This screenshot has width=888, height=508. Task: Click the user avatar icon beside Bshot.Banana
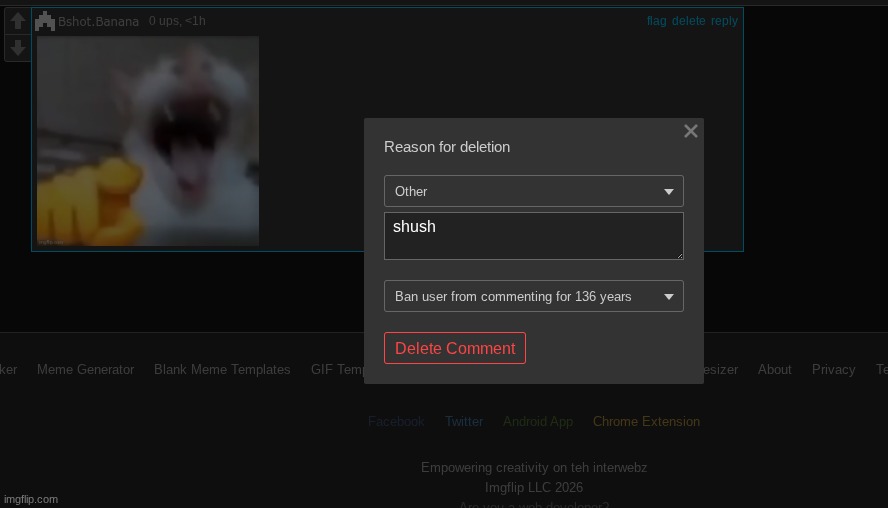[45, 21]
